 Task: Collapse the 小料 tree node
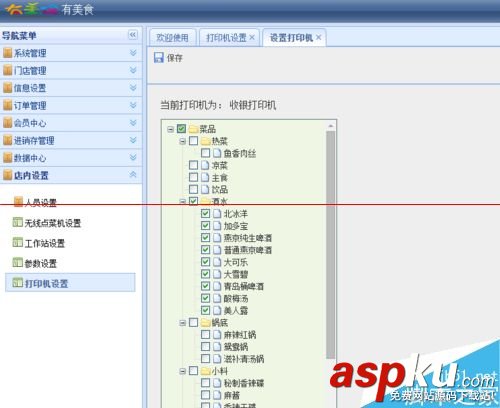click(183, 371)
